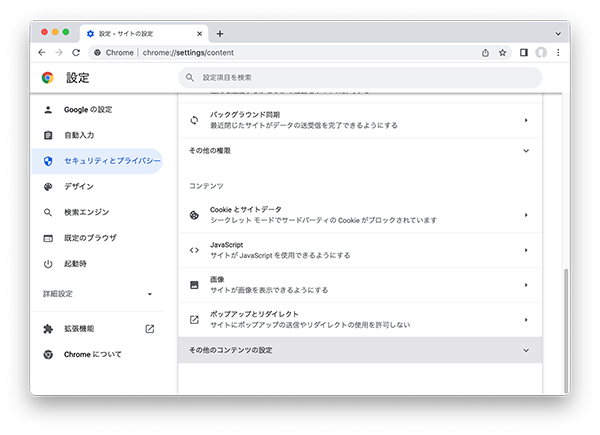Image resolution: width=600 pixels, height=435 pixels.
Task: Open 検索エンジン settings in the sidebar
Action: pos(87,212)
